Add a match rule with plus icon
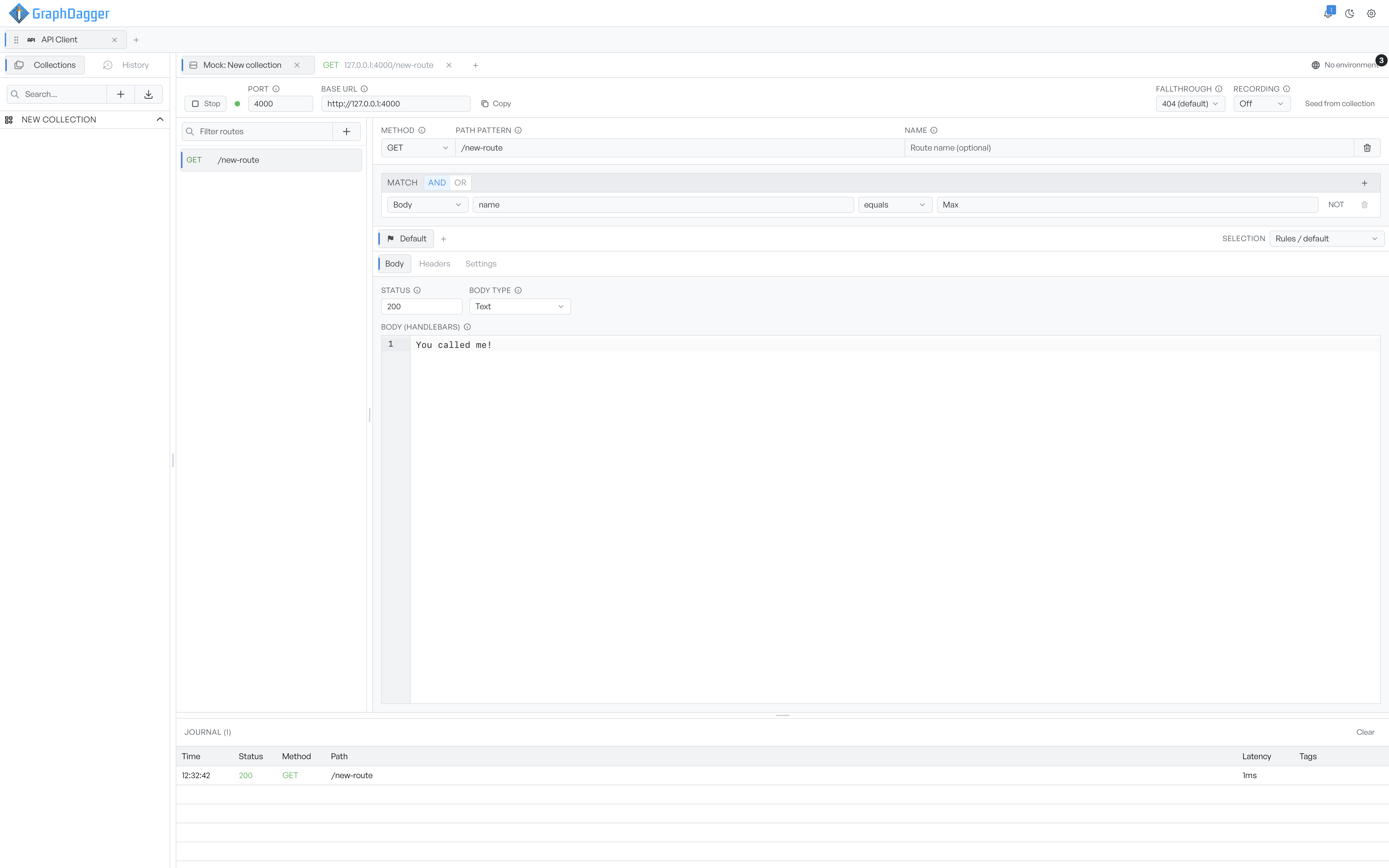This screenshot has width=1389, height=868. coord(1364,183)
